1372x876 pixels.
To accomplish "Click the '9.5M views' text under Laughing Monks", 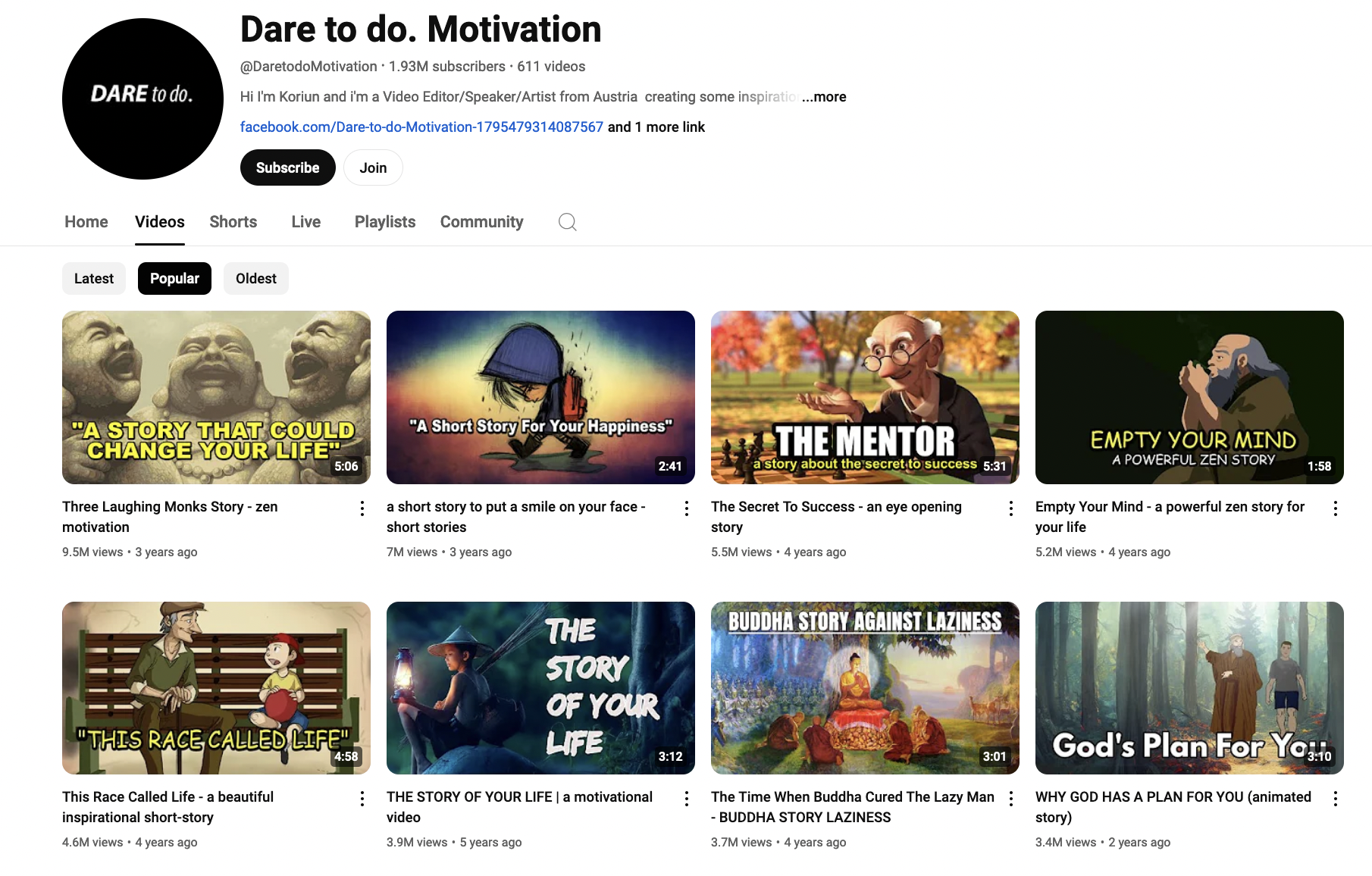I will (92, 552).
